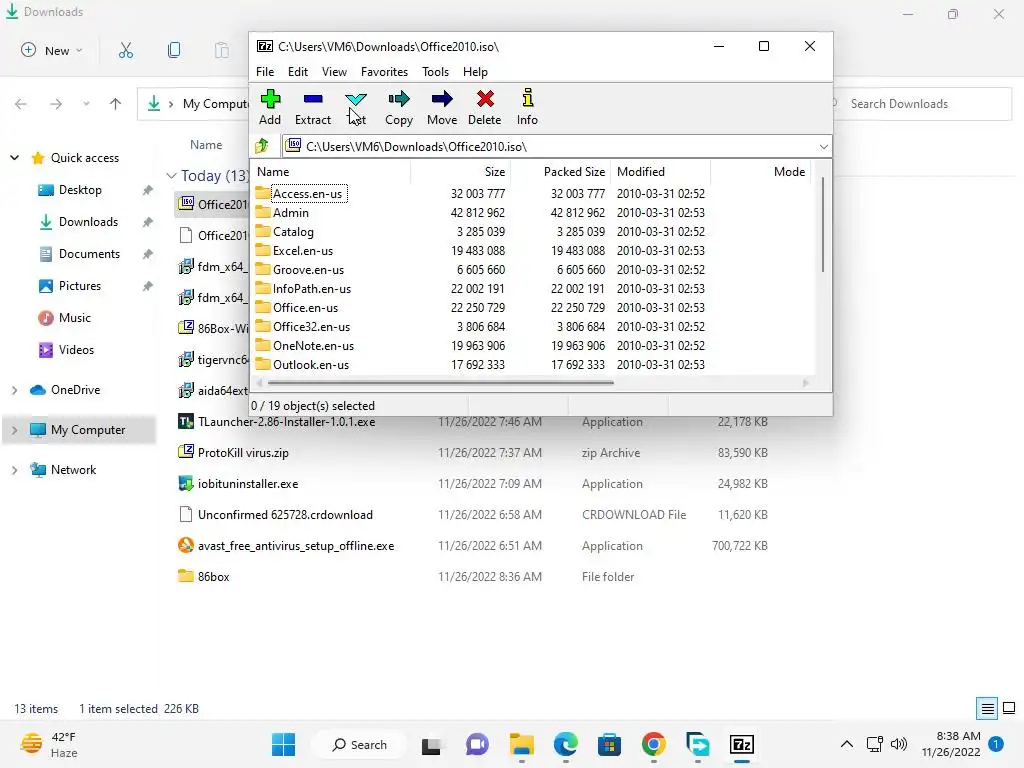This screenshot has width=1024, height=768.
Task: Open Pictures in Quick access
Action: coord(79,286)
